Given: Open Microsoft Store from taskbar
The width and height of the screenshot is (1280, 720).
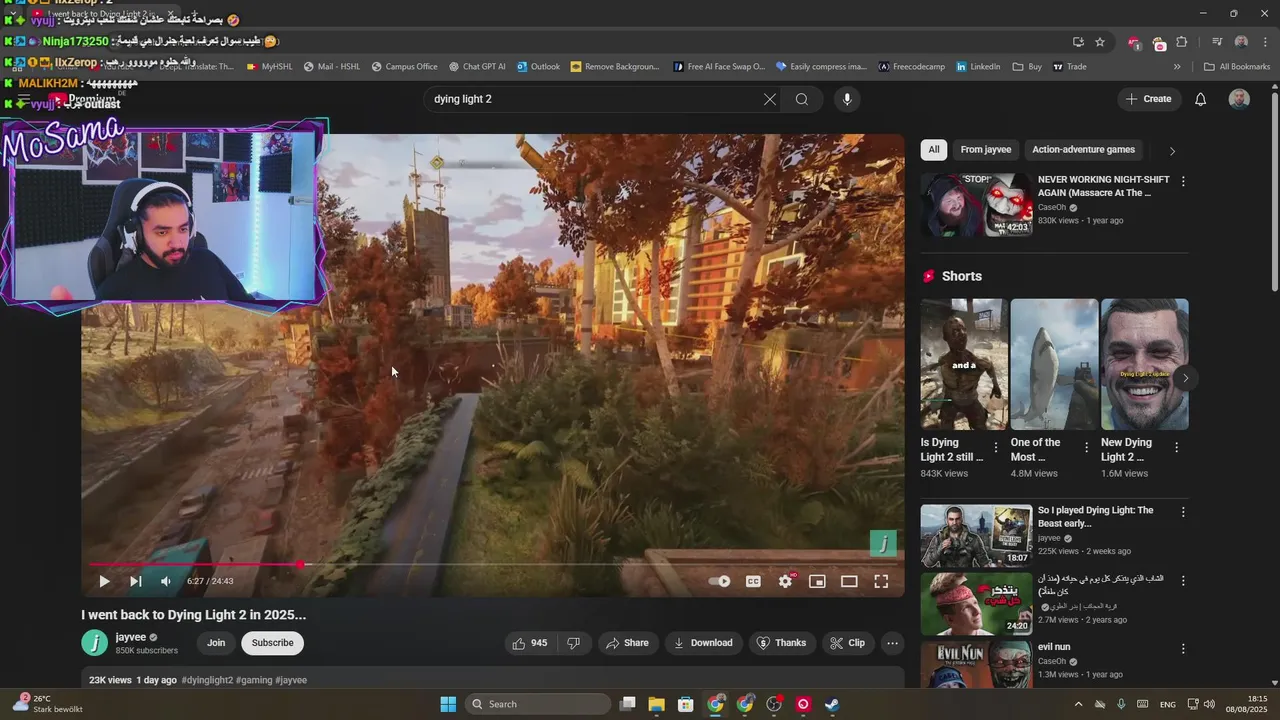Looking at the screenshot, I should coord(685,704).
